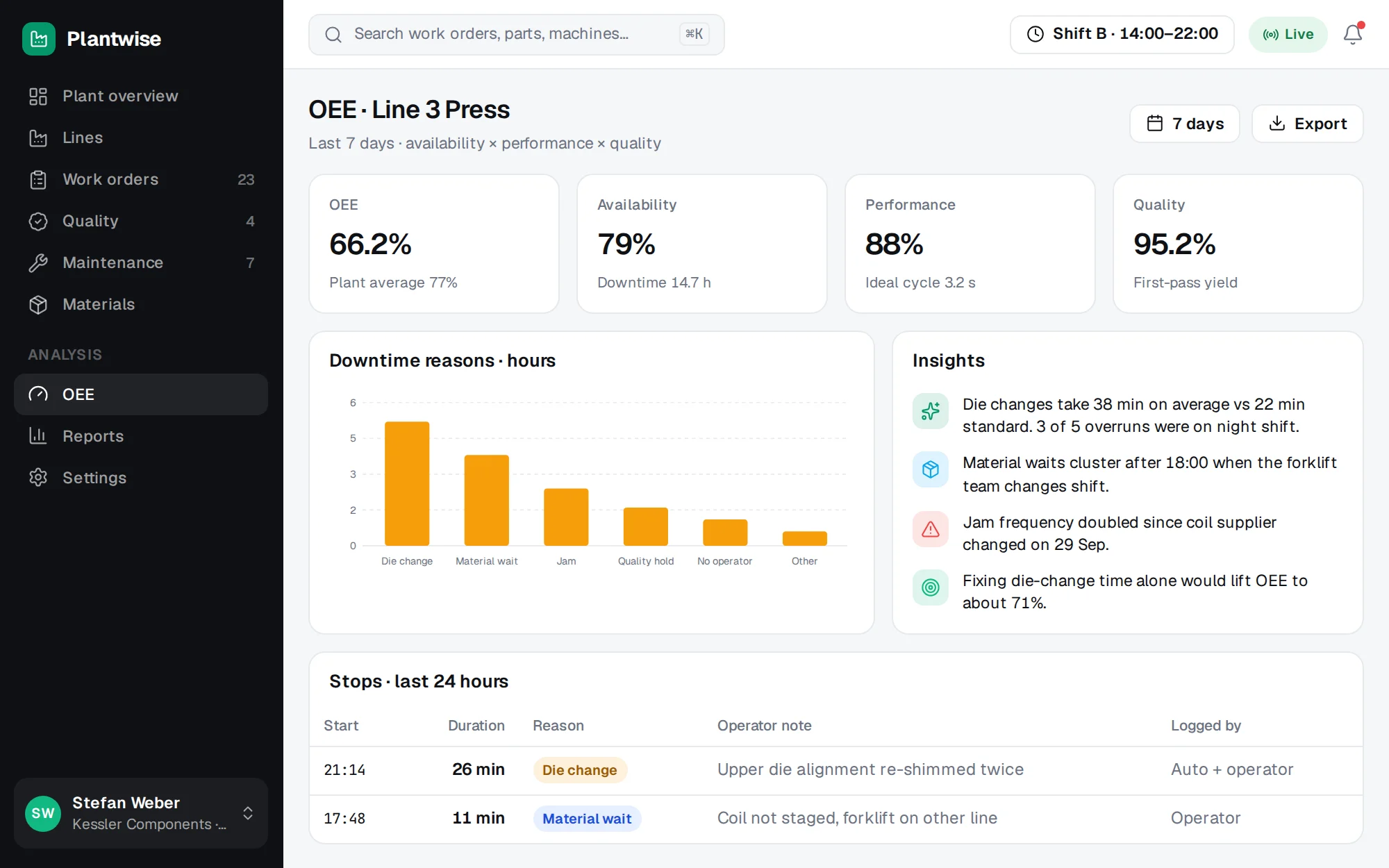Open Reports in sidebar

pos(141,436)
